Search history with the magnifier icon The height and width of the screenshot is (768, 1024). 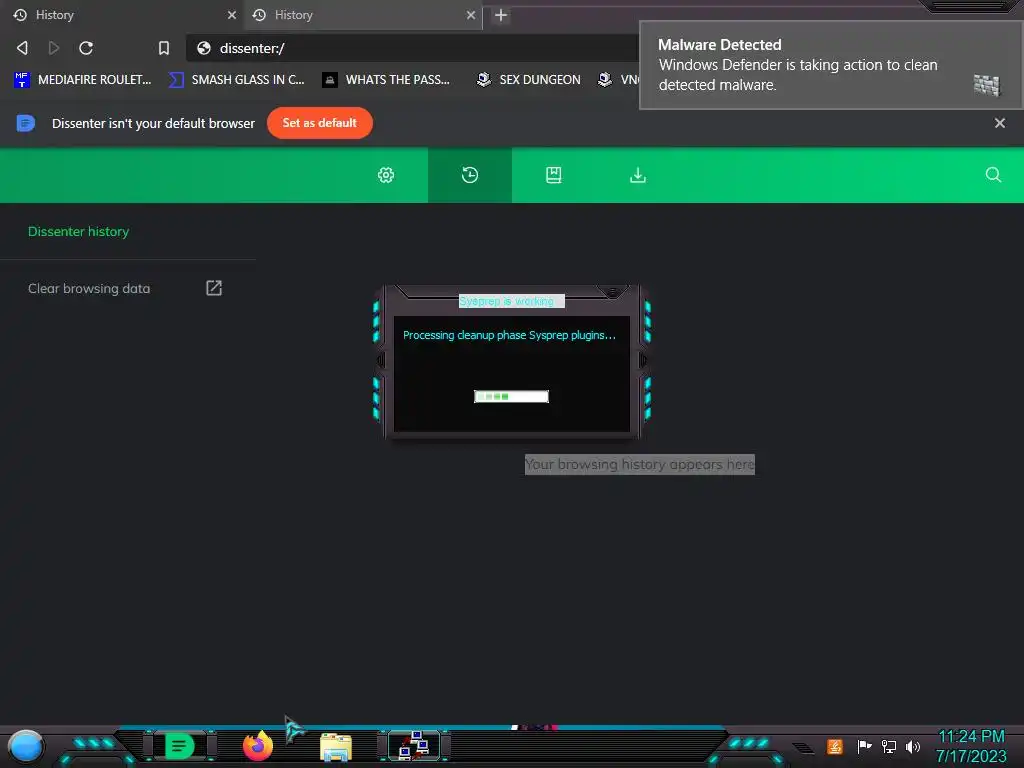point(993,175)
